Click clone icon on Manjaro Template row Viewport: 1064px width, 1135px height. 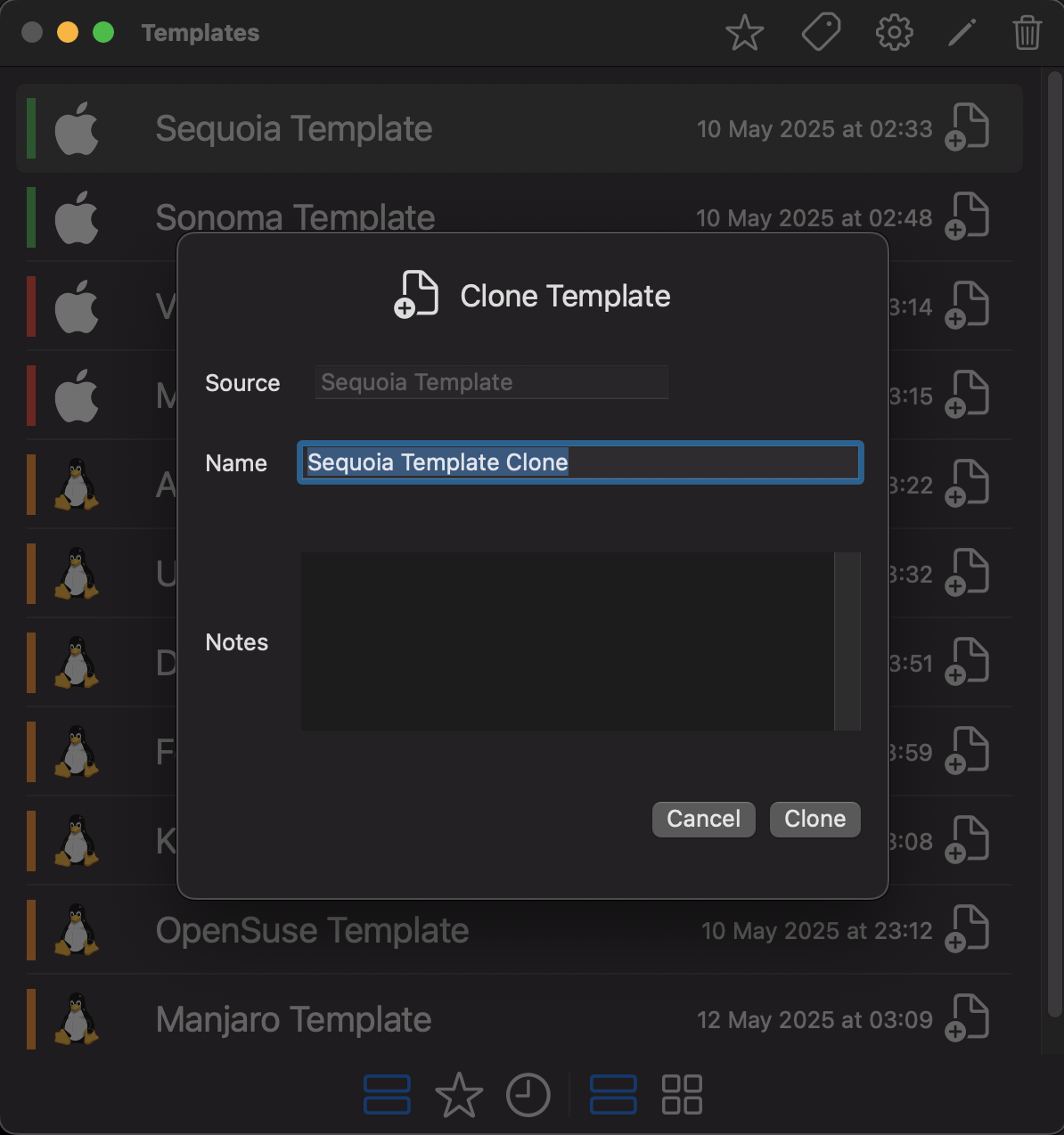click(x=967, y=1017)
